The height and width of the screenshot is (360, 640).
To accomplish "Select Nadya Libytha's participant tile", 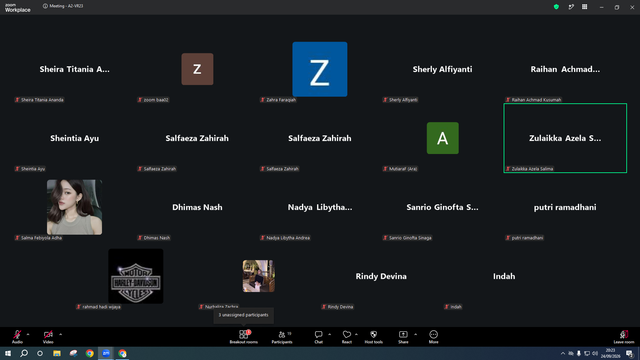I will point(320,207).
